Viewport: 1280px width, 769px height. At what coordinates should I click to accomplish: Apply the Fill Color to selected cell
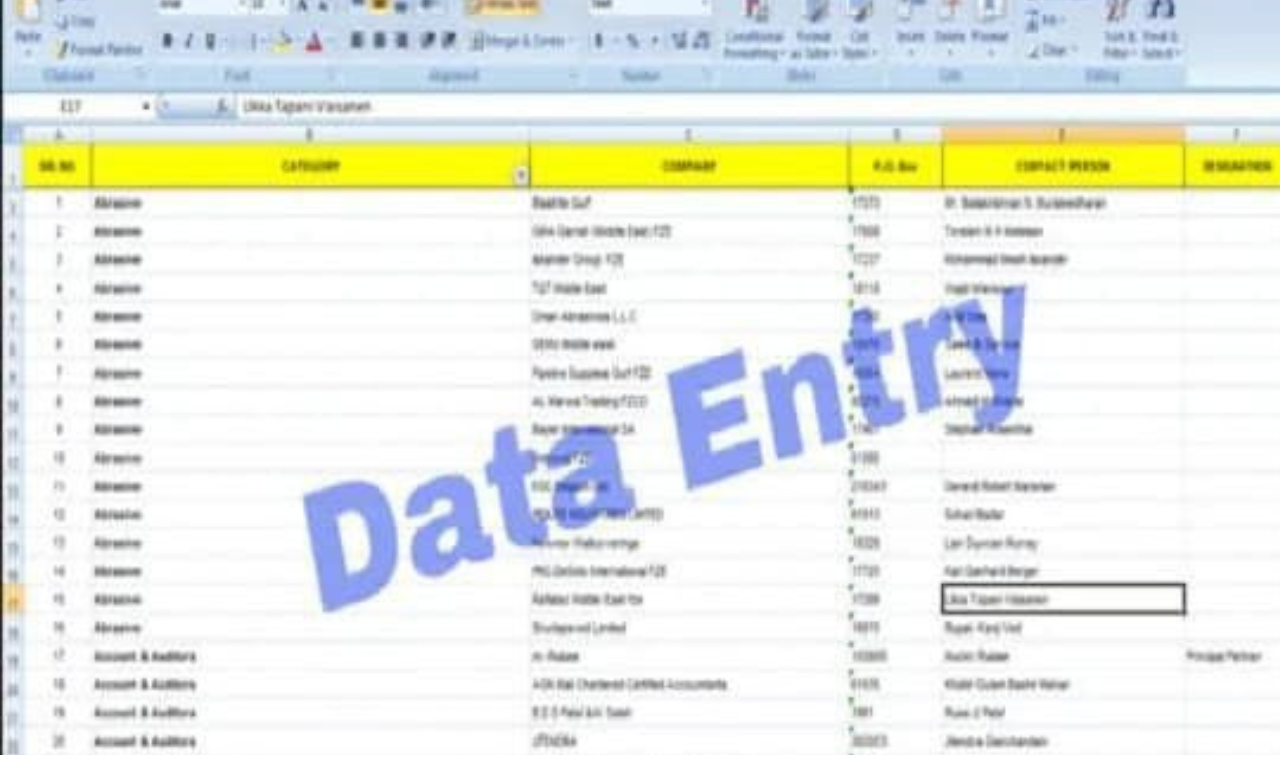[x=281, y=42]
